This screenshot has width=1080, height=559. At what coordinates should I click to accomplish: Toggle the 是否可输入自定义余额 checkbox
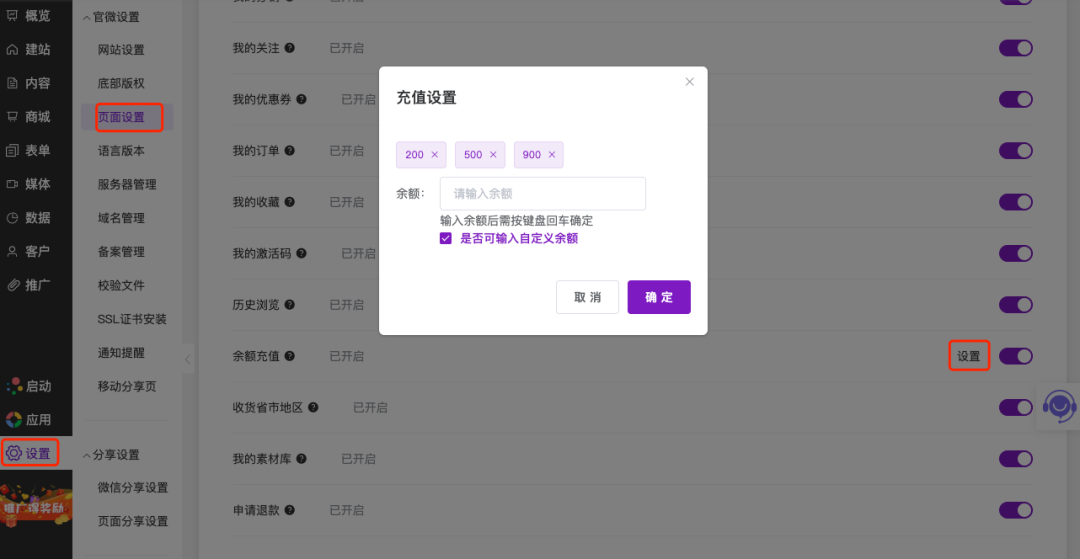tap(446, 239)
